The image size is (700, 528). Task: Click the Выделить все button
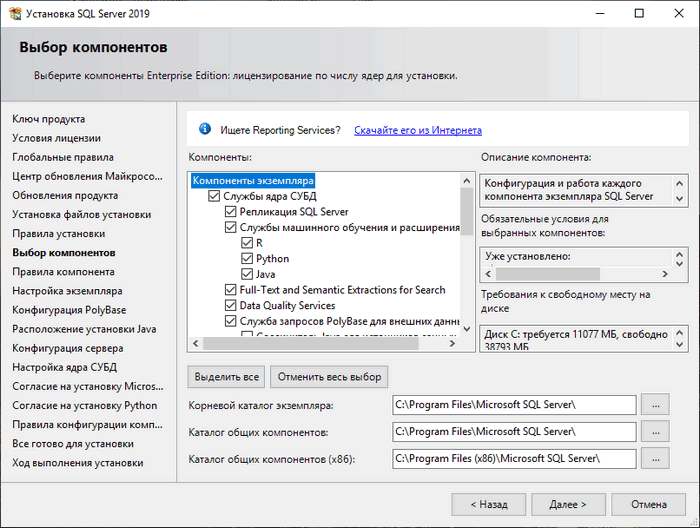(226, 377)
